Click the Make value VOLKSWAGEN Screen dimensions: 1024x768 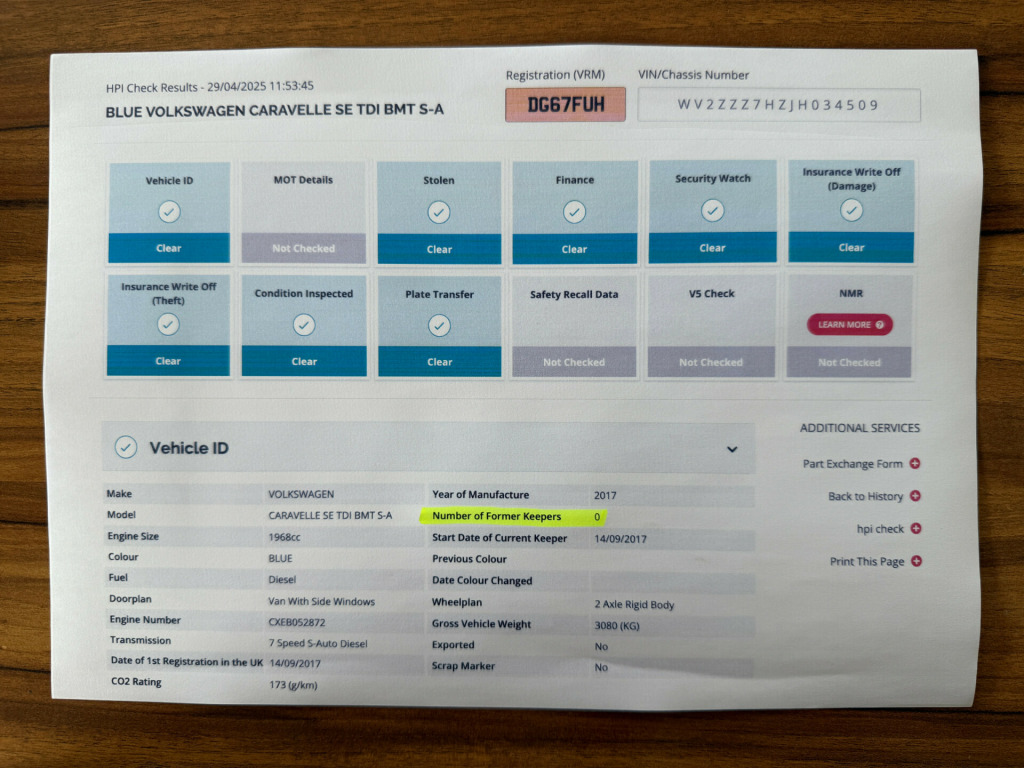301,494
